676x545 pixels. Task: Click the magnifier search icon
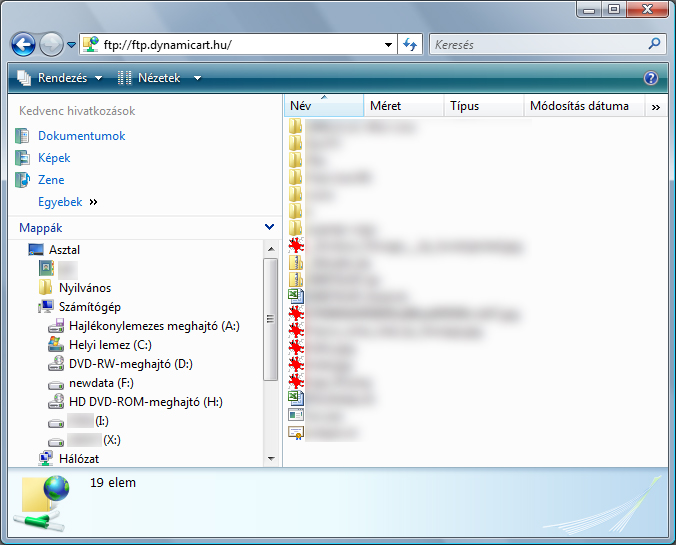[x=654, y=44]
